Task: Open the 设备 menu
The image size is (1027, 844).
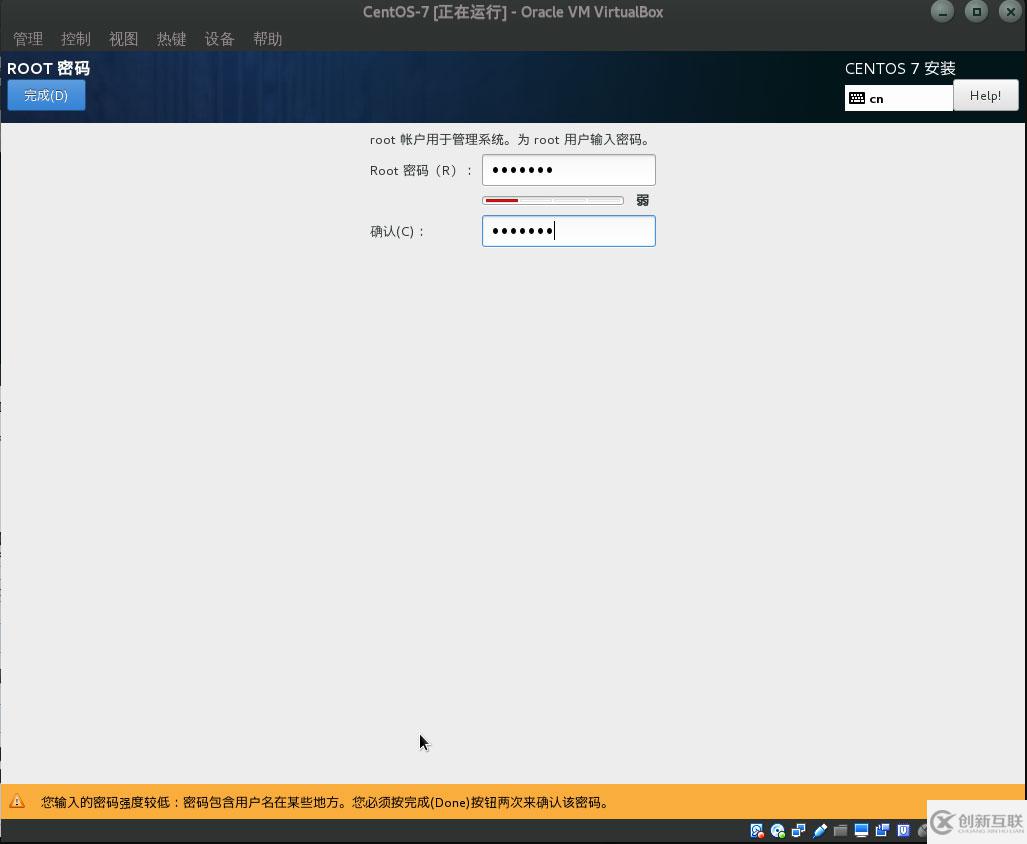Action: 219,39
